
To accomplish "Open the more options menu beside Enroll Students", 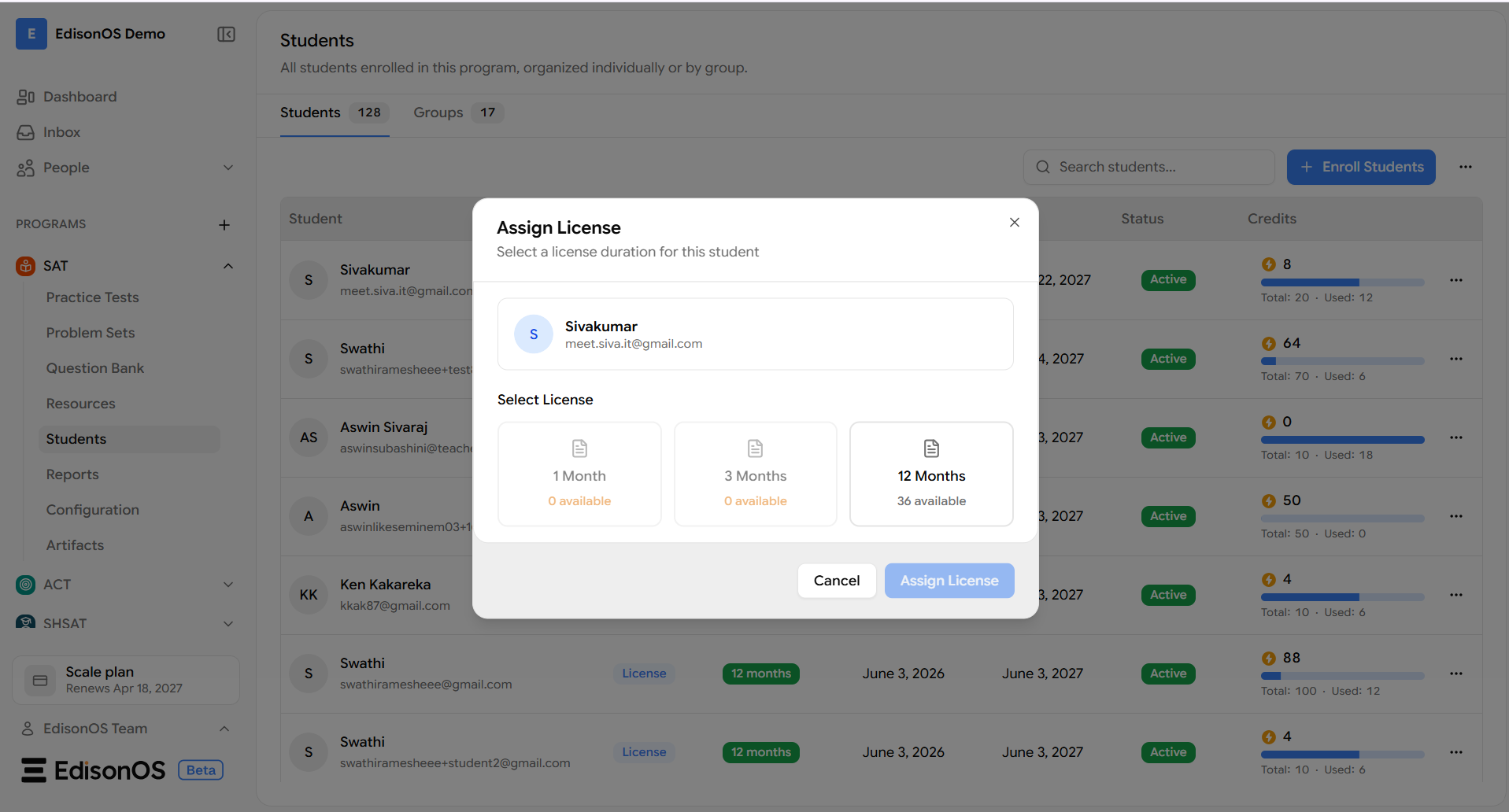I will tap(1466, 167).
